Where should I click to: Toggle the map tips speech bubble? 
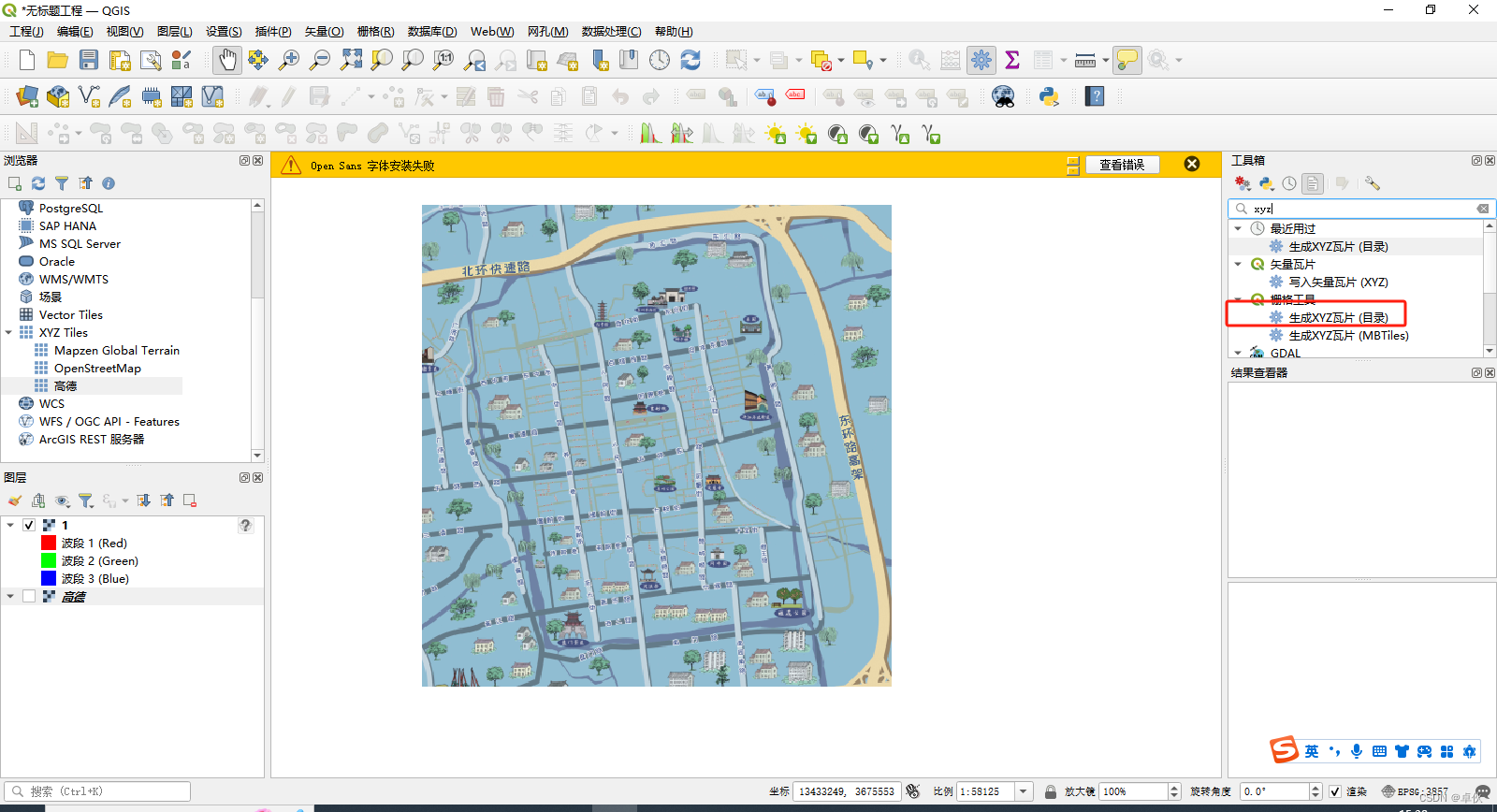(x=1127, y=60)
